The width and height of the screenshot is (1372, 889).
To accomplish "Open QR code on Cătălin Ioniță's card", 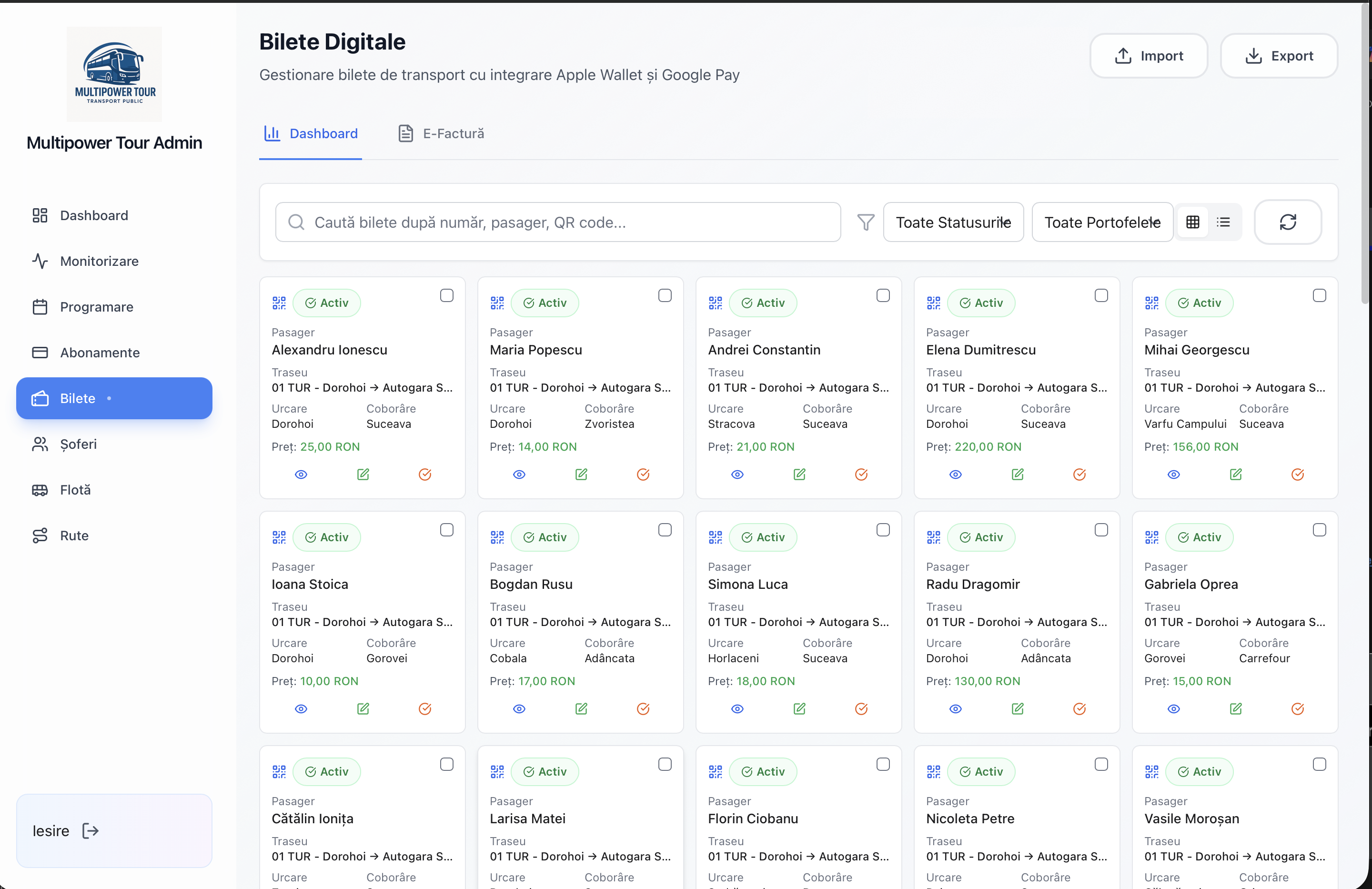I will 279,771.
